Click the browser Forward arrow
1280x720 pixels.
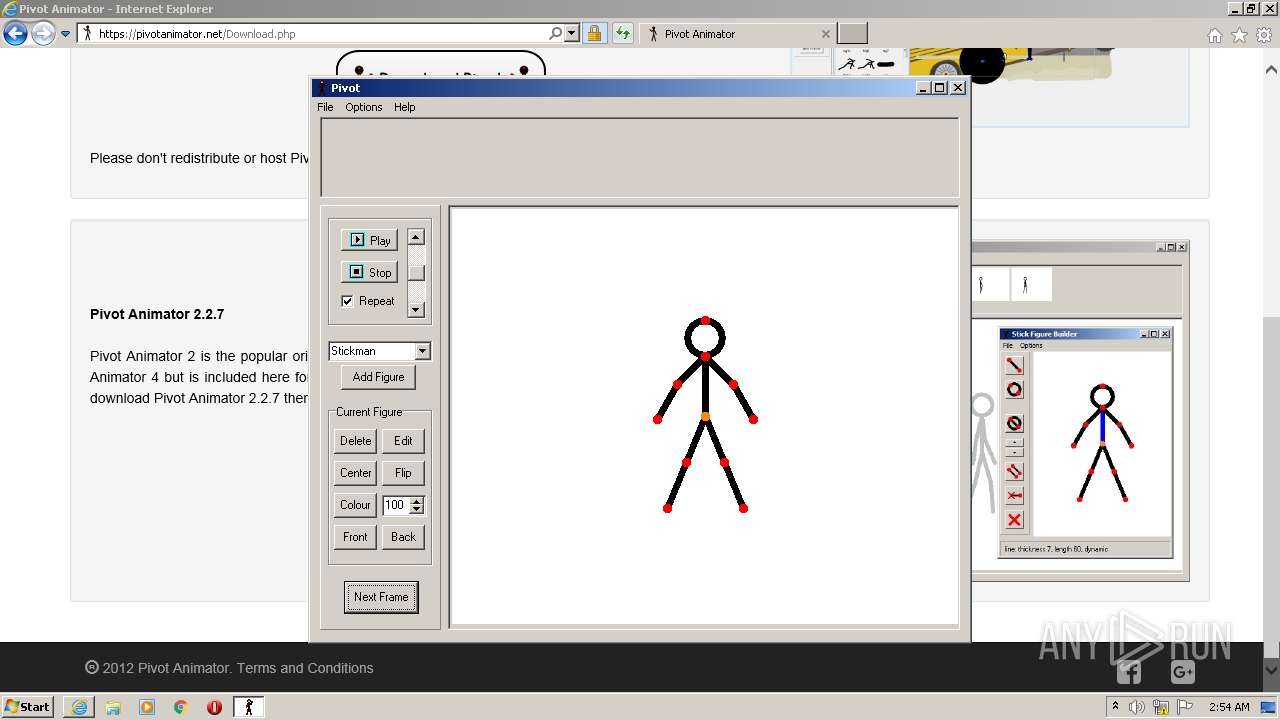click(43, 34)
